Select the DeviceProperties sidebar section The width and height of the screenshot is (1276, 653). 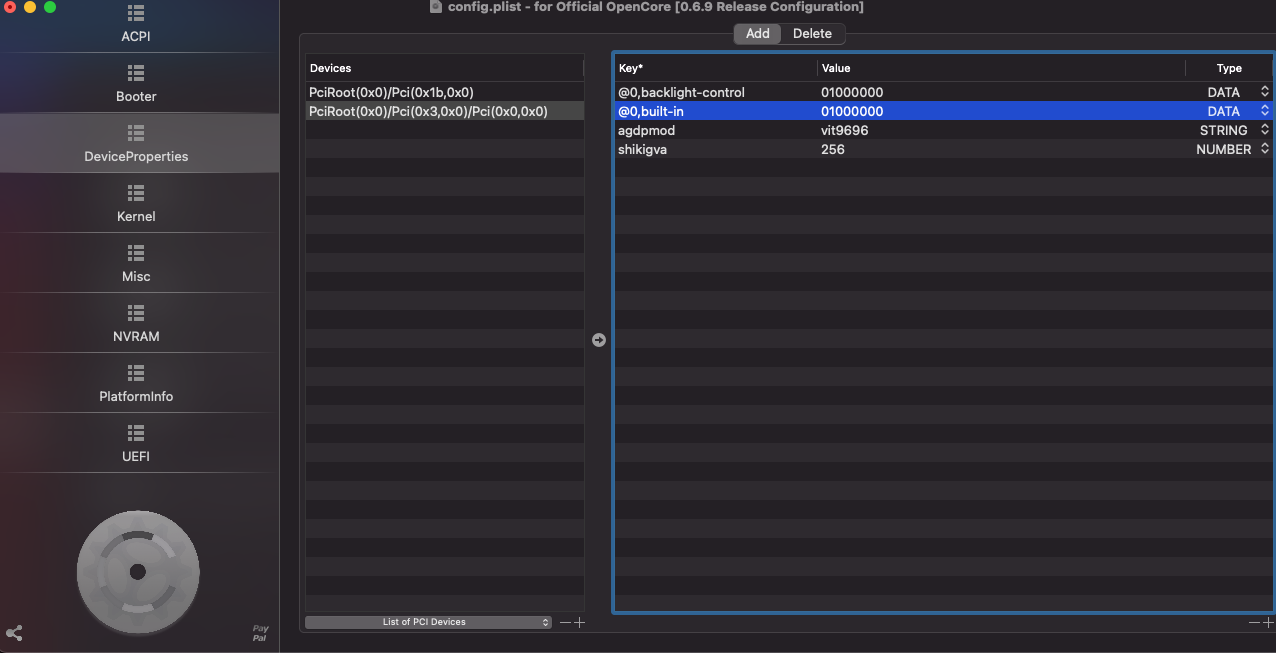[136, 143]
